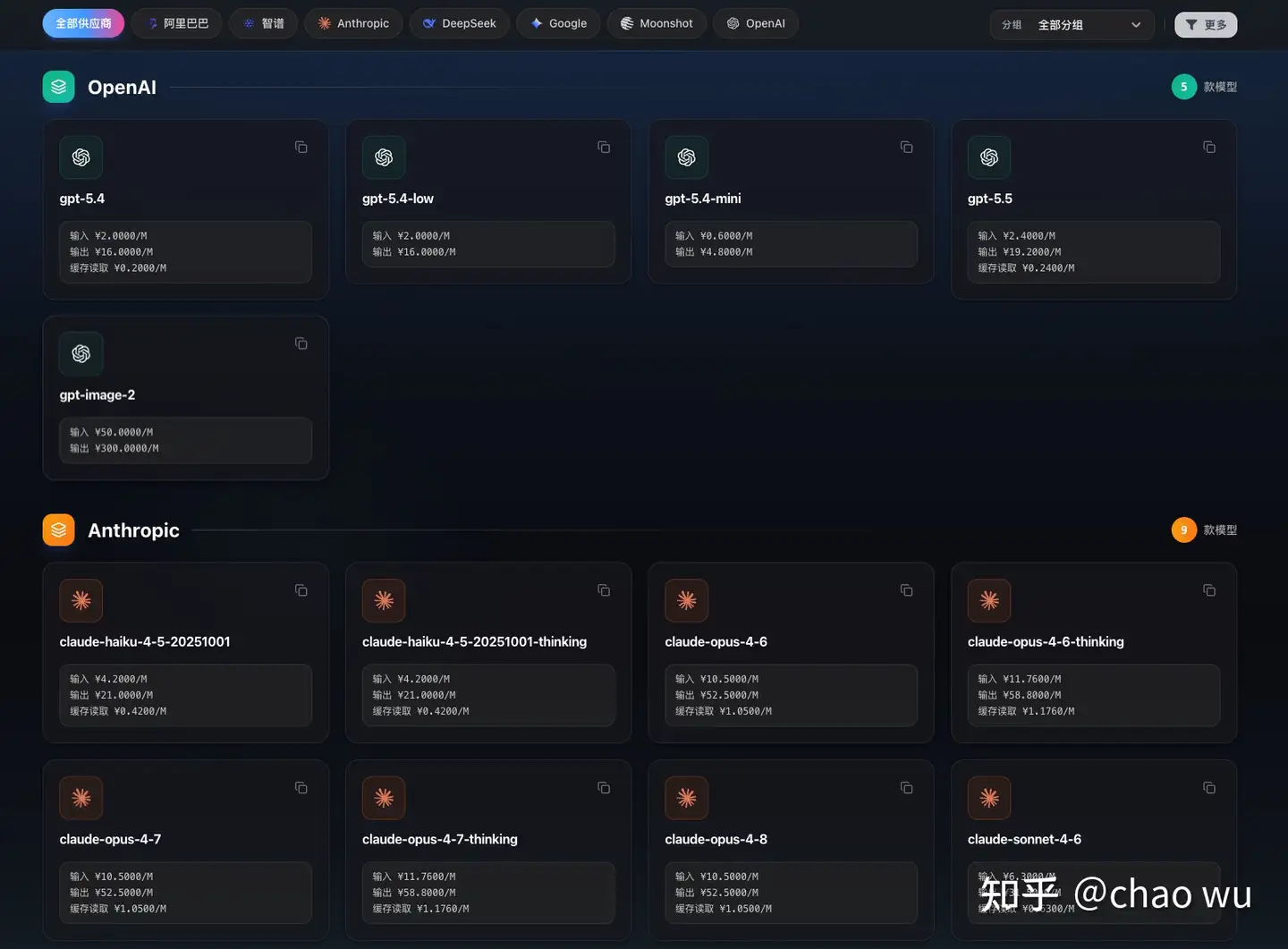Click the claude-opus-4-8 model name
1288x949 pixels.
pyautogui.click(x=716, y=839)
